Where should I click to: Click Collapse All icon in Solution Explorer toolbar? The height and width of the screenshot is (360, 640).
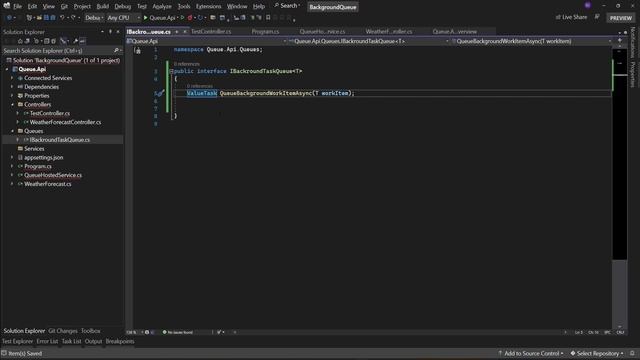click(47, 41)
